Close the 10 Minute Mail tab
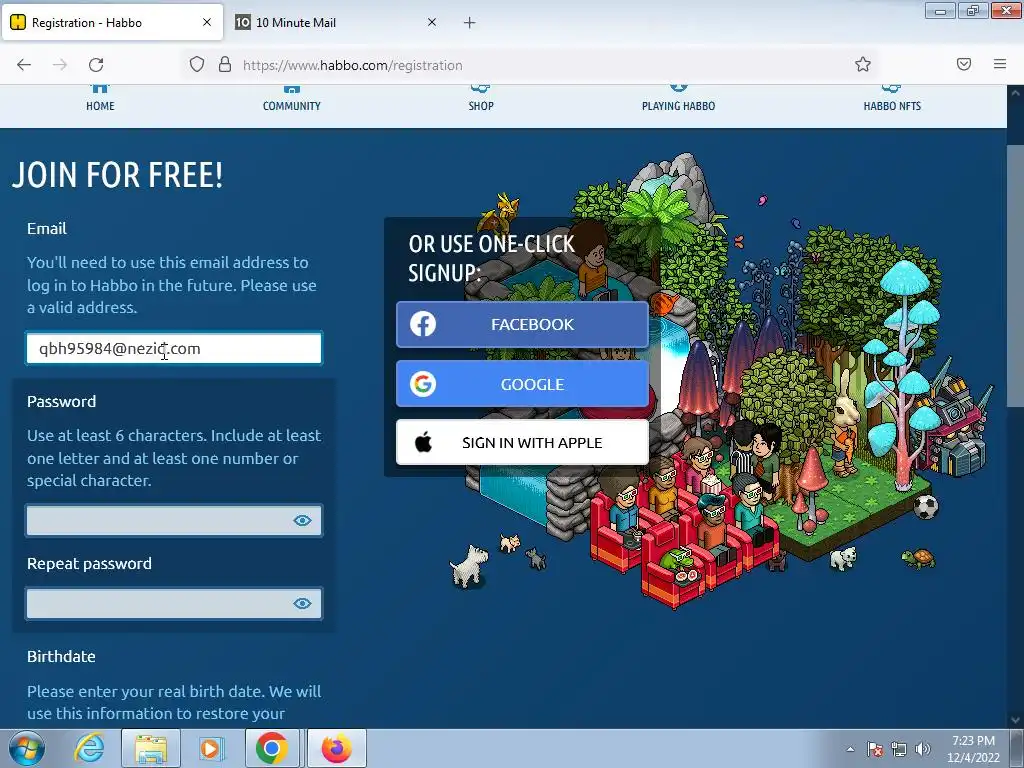 point(432,22)
